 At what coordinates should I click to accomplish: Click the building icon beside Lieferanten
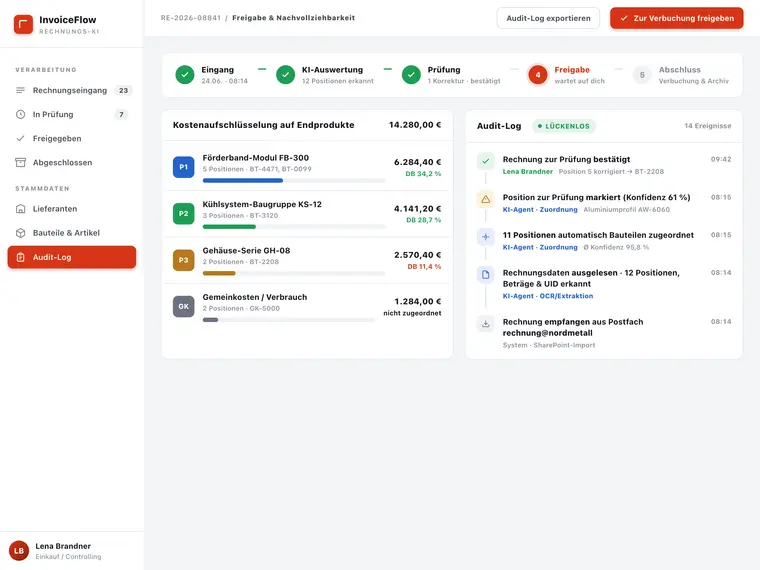20,209
